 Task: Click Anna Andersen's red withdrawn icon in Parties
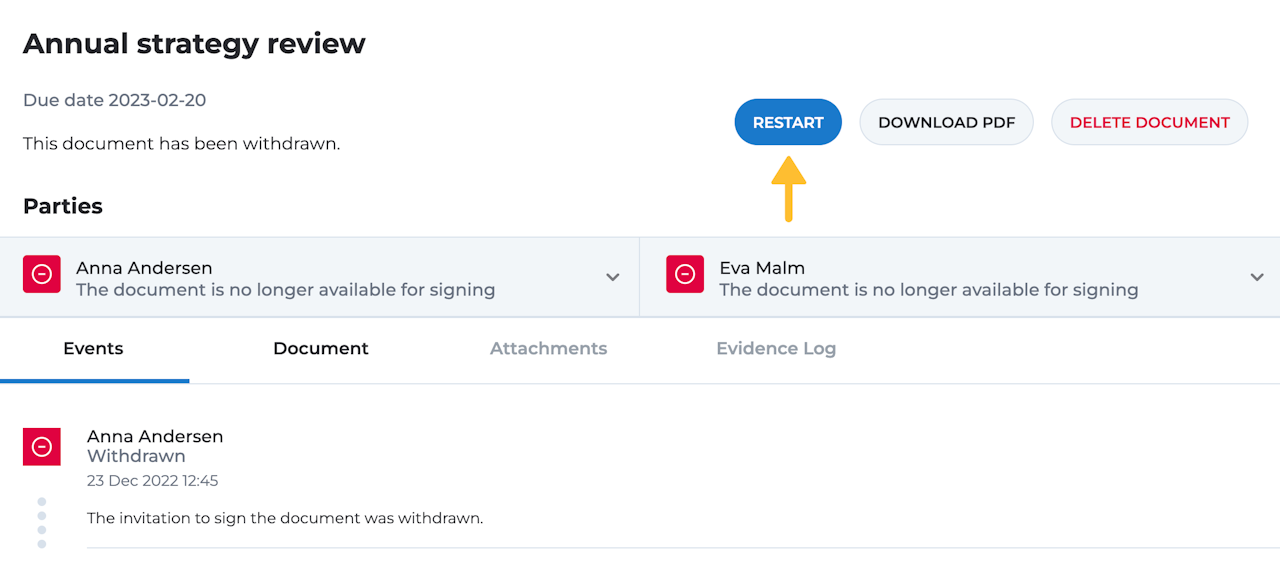42,274
